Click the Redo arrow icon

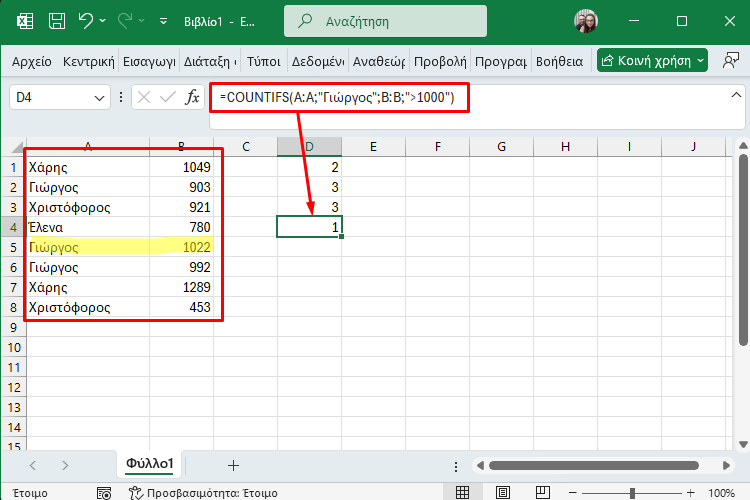pyautogui.click(x=125, y=21)
